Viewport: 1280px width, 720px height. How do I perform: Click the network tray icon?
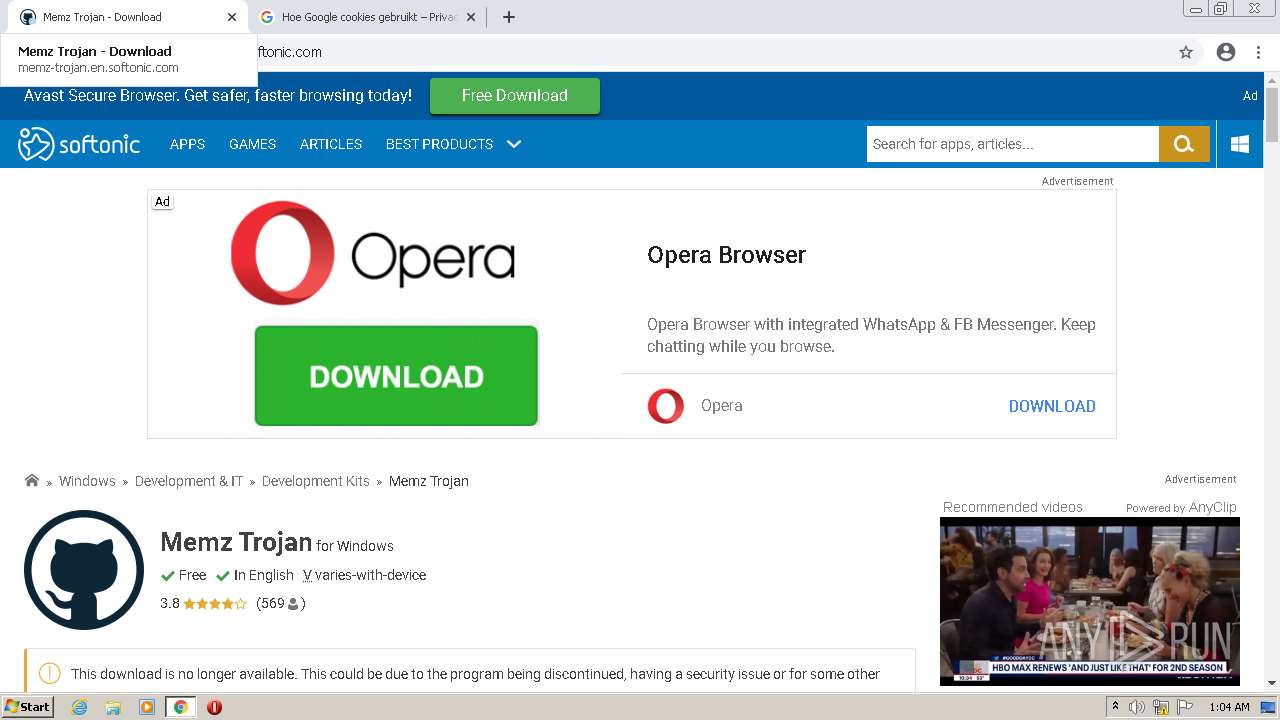click(1160, 707)
